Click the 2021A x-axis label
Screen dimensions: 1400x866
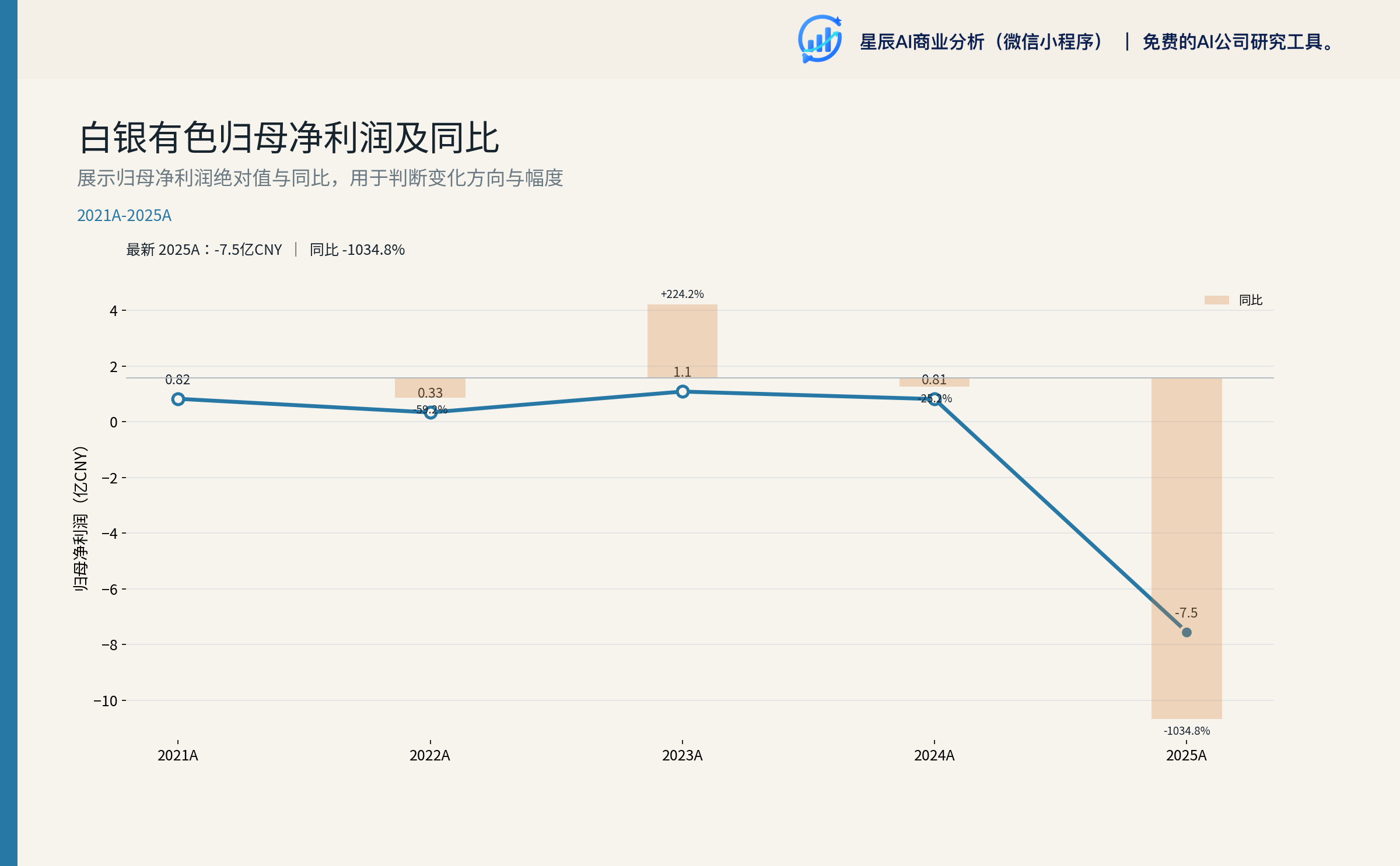click(x=178, y=755)
